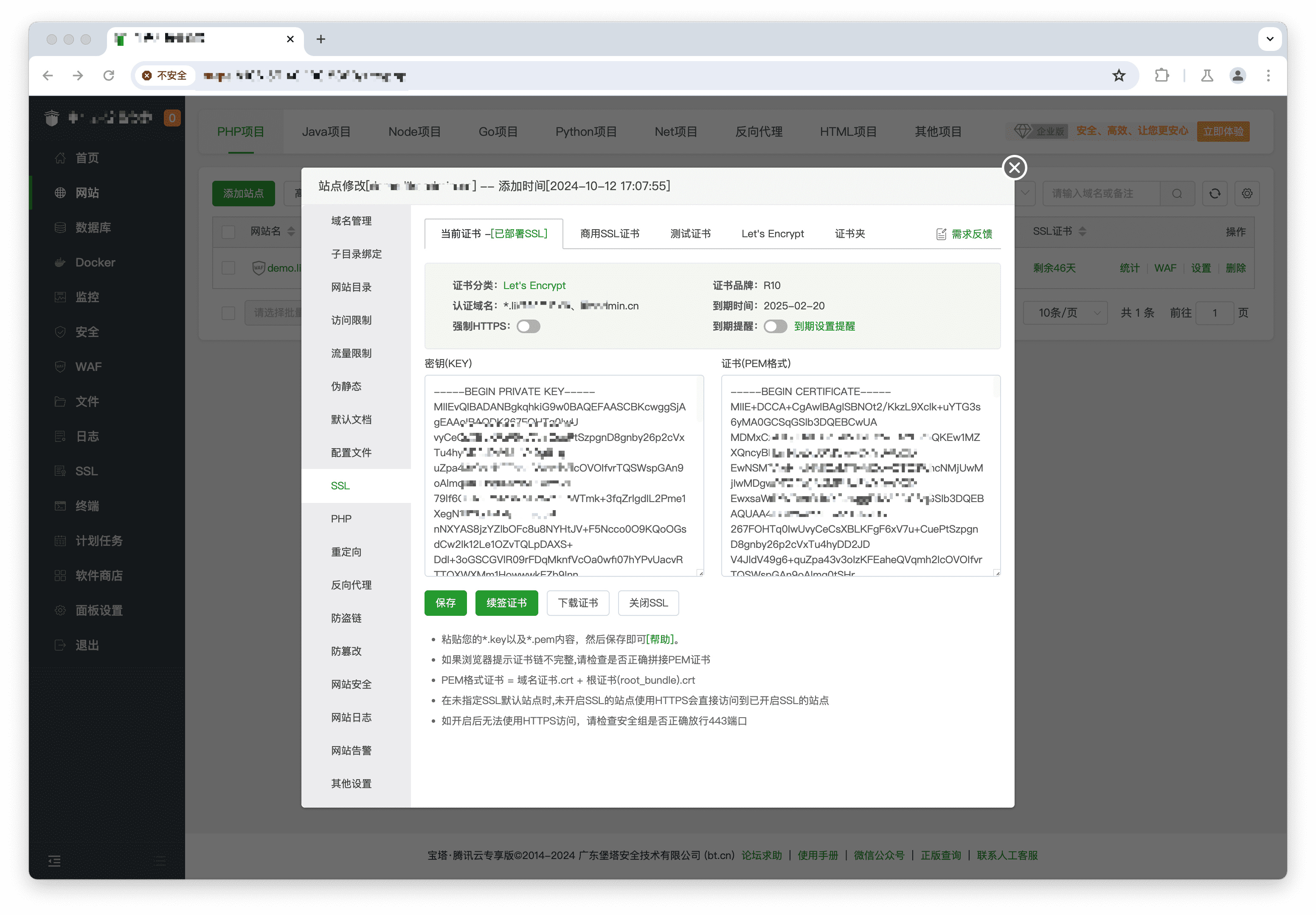Click the folder icon beside 文件
Viewport: 1316px width, 915px height.
(x=60, y=401)
